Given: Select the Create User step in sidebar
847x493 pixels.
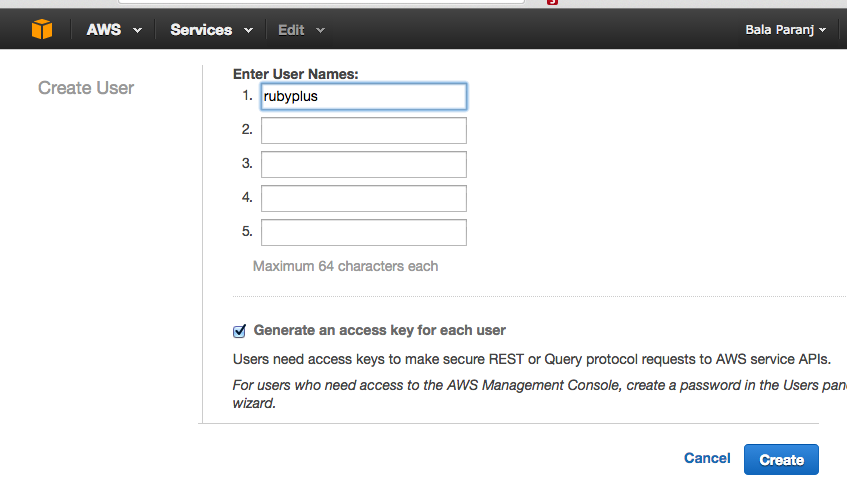Looking at the screenshot, I should (x=86, y=88).
